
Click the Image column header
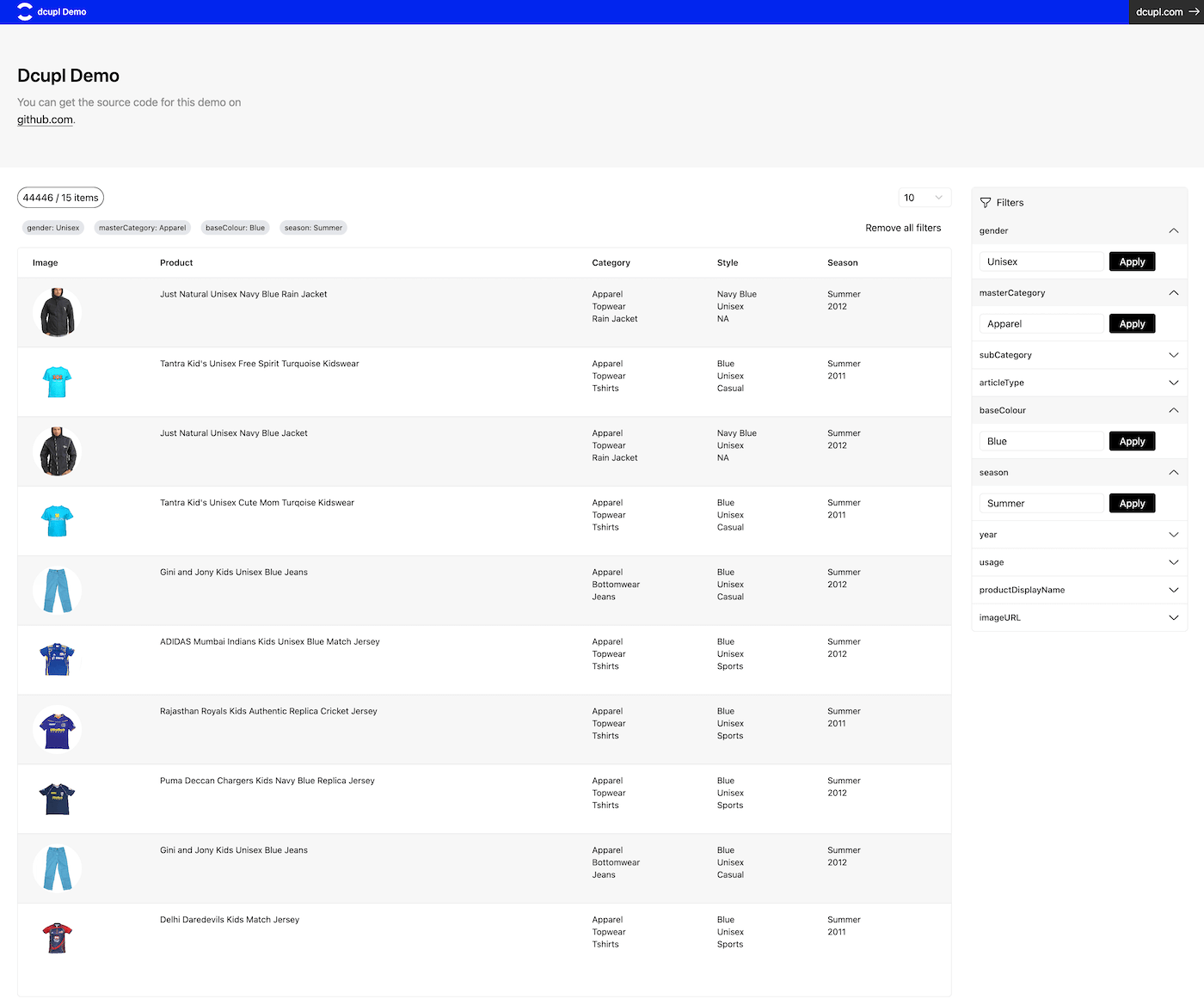(46, 263)
